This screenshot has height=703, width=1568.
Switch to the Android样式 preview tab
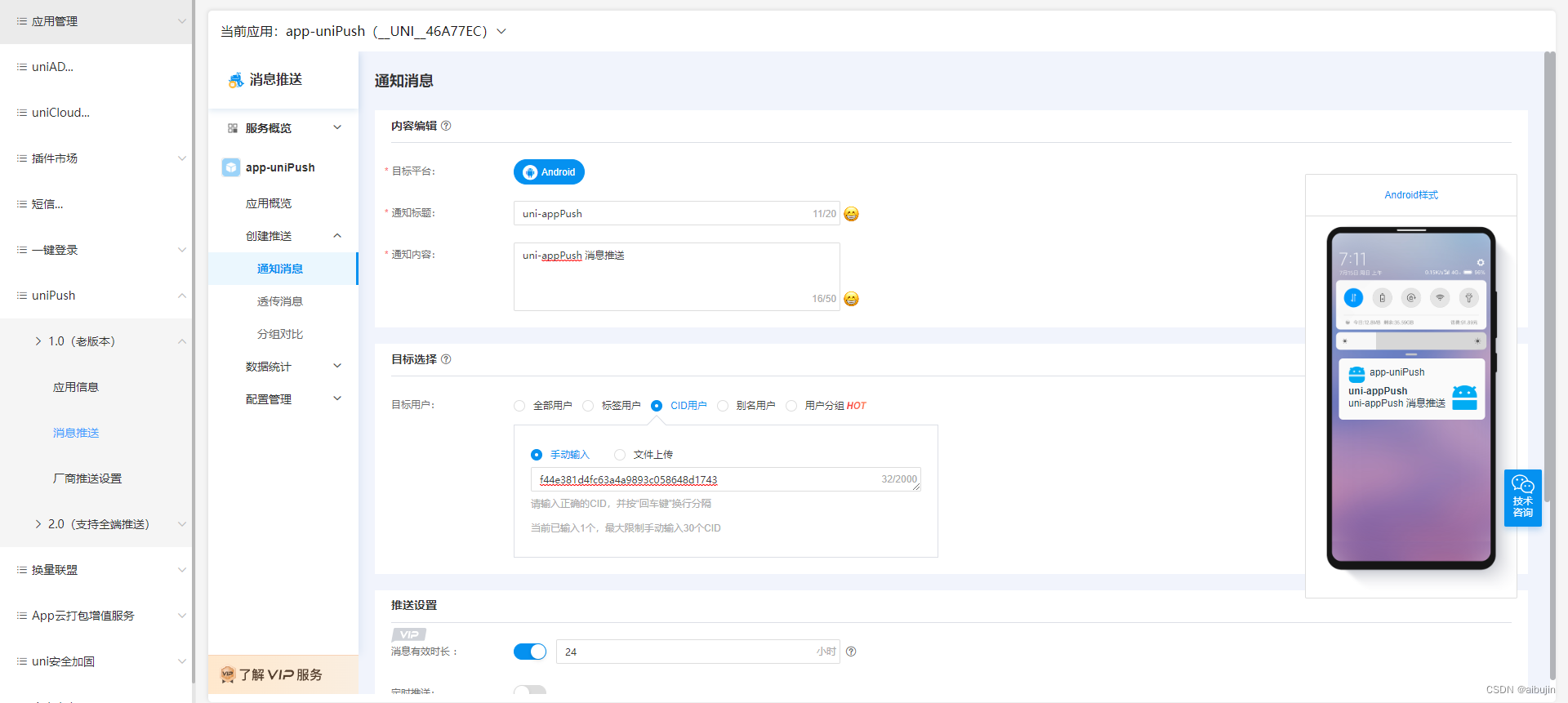(x=1410, y=195)
